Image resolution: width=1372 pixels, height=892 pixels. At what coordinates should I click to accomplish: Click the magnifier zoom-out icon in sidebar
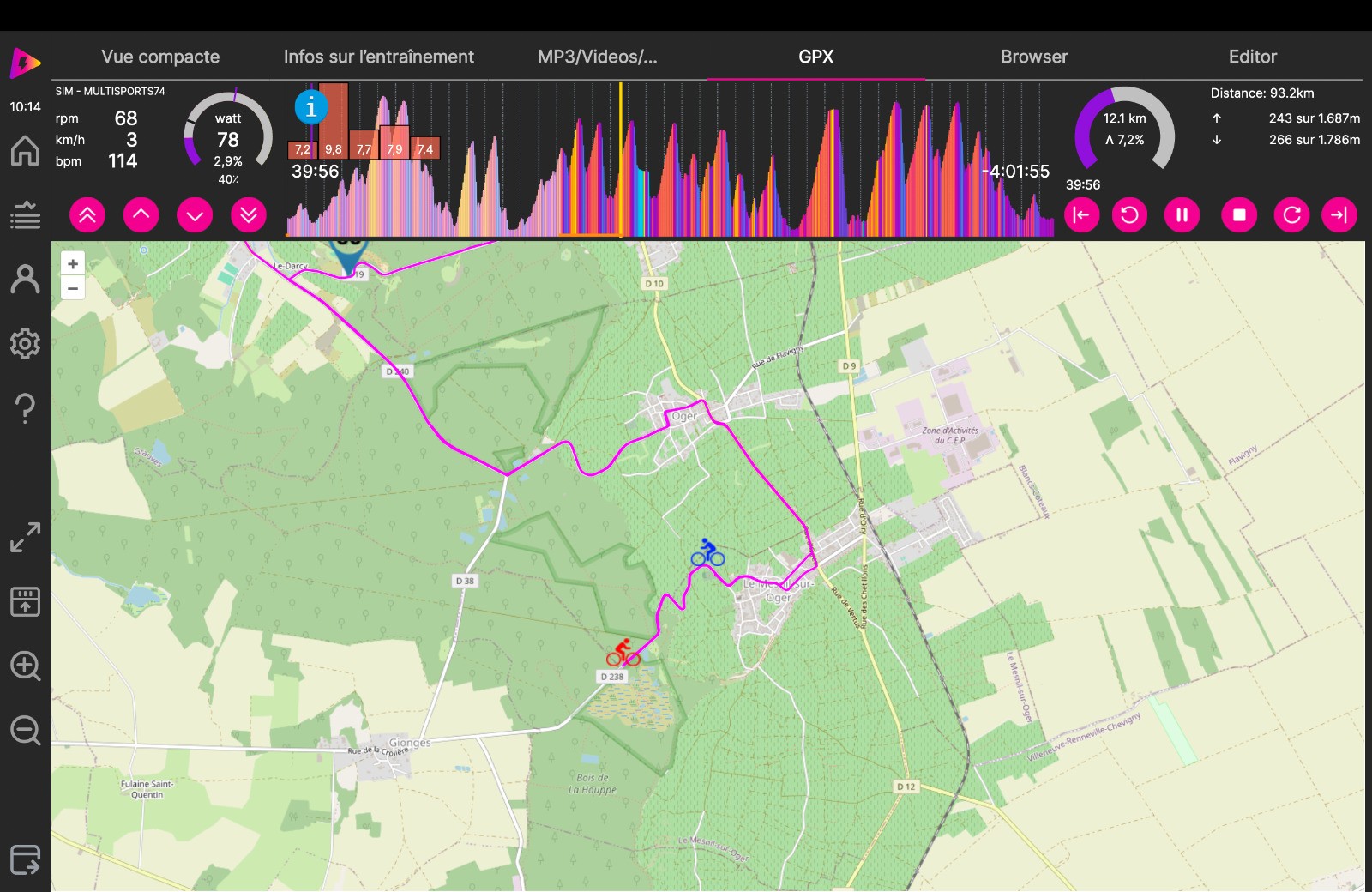coord(25,731)
